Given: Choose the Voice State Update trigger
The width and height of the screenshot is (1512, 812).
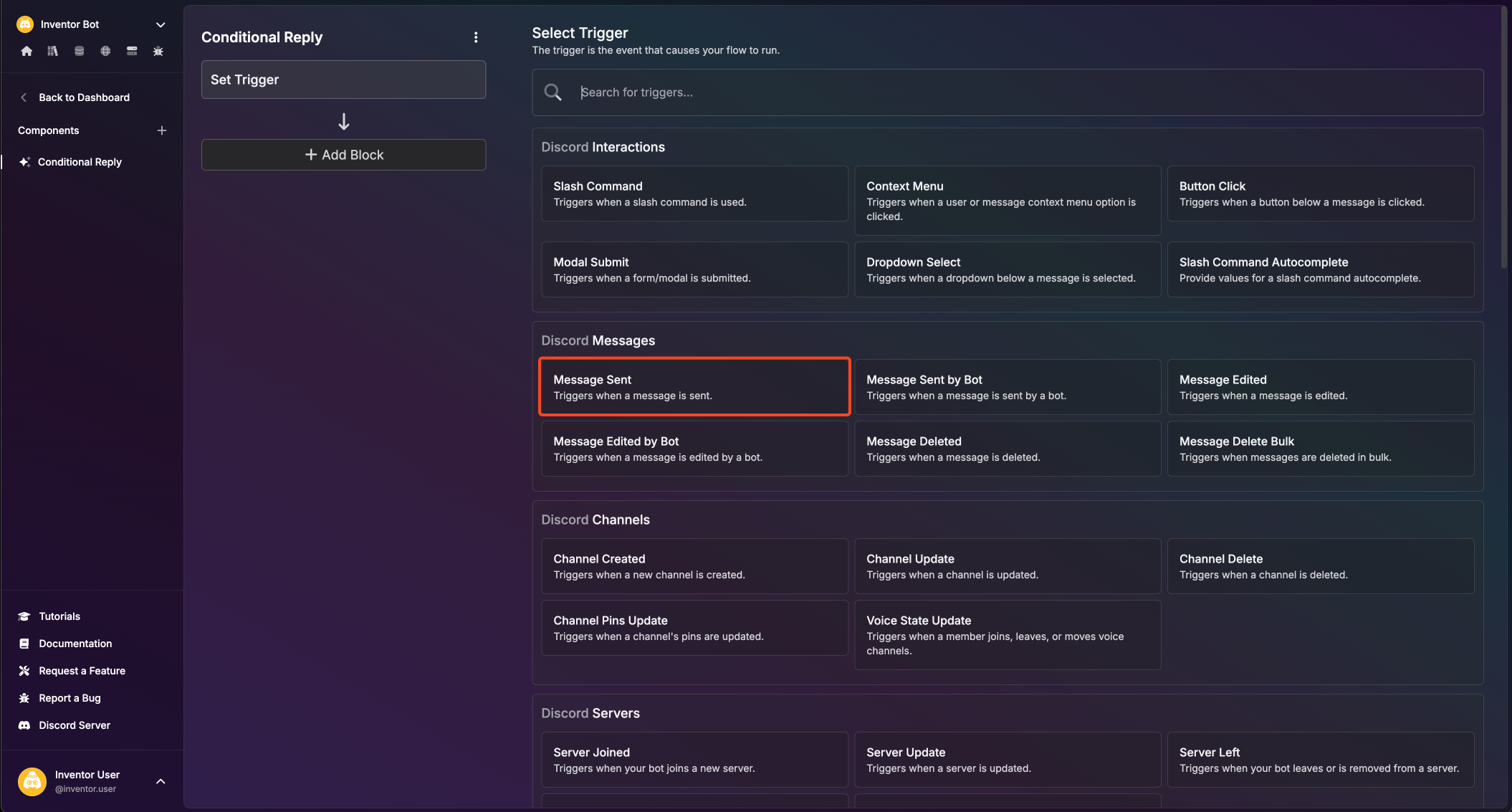Looking at the screenshot, I should point(1008,635).
